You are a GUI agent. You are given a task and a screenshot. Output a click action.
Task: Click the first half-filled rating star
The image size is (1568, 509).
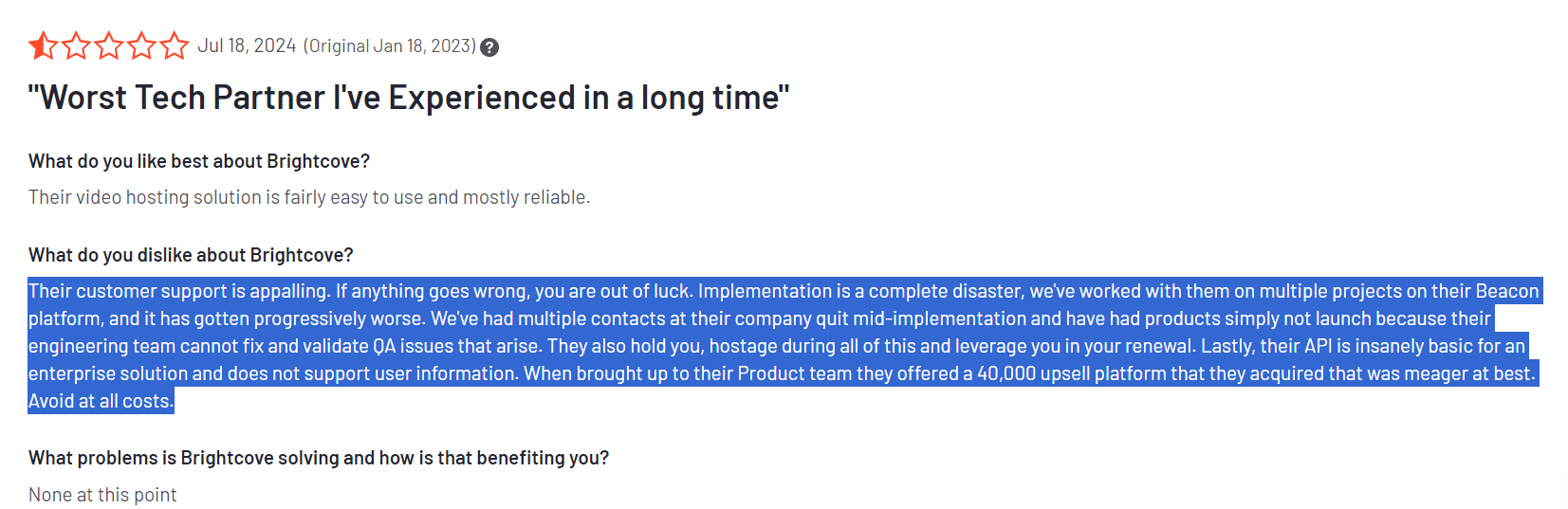[44, 45]
